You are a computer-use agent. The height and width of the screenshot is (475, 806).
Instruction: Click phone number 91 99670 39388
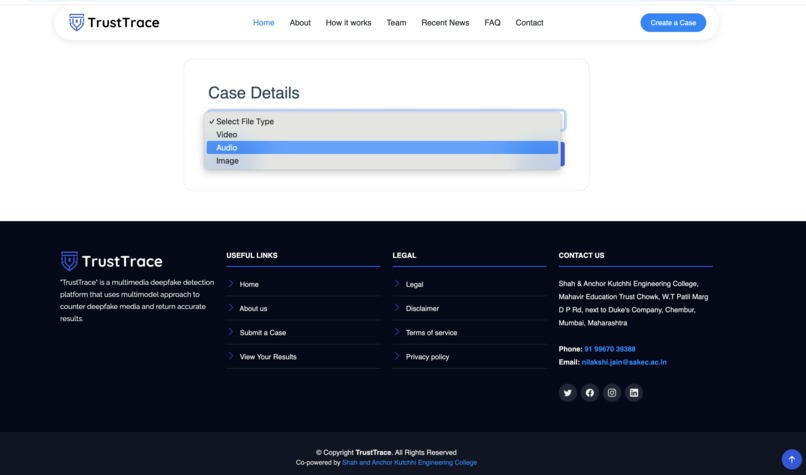[610, 349]
